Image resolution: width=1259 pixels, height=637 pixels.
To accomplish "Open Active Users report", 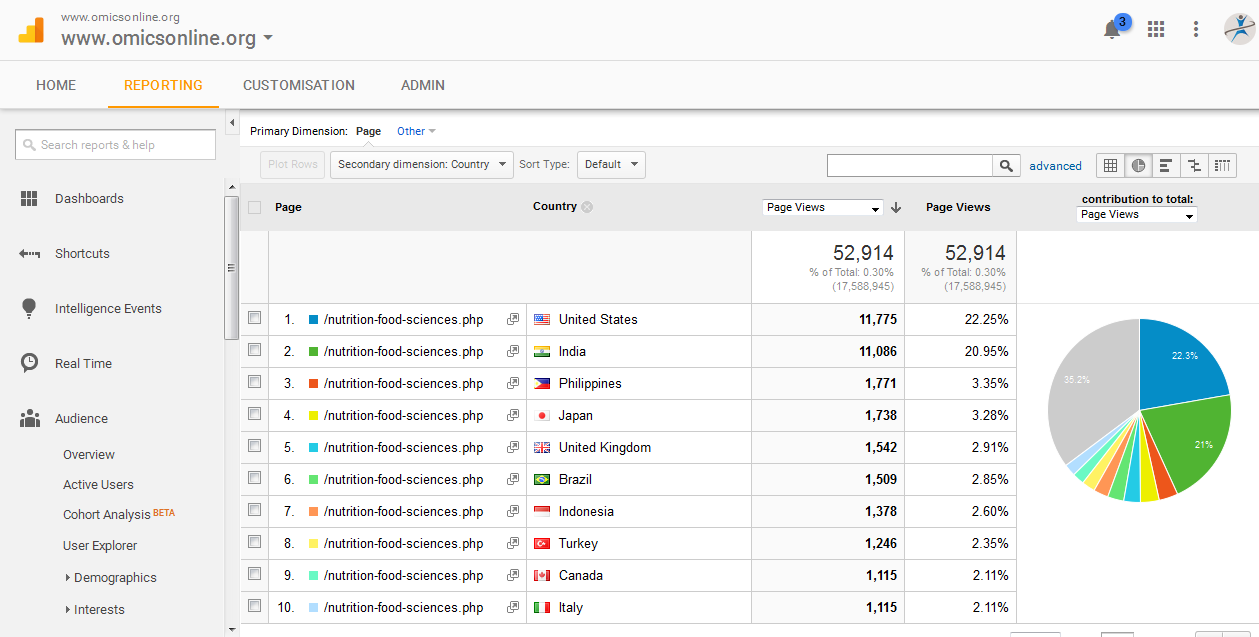I will click(x=98, y=485).
